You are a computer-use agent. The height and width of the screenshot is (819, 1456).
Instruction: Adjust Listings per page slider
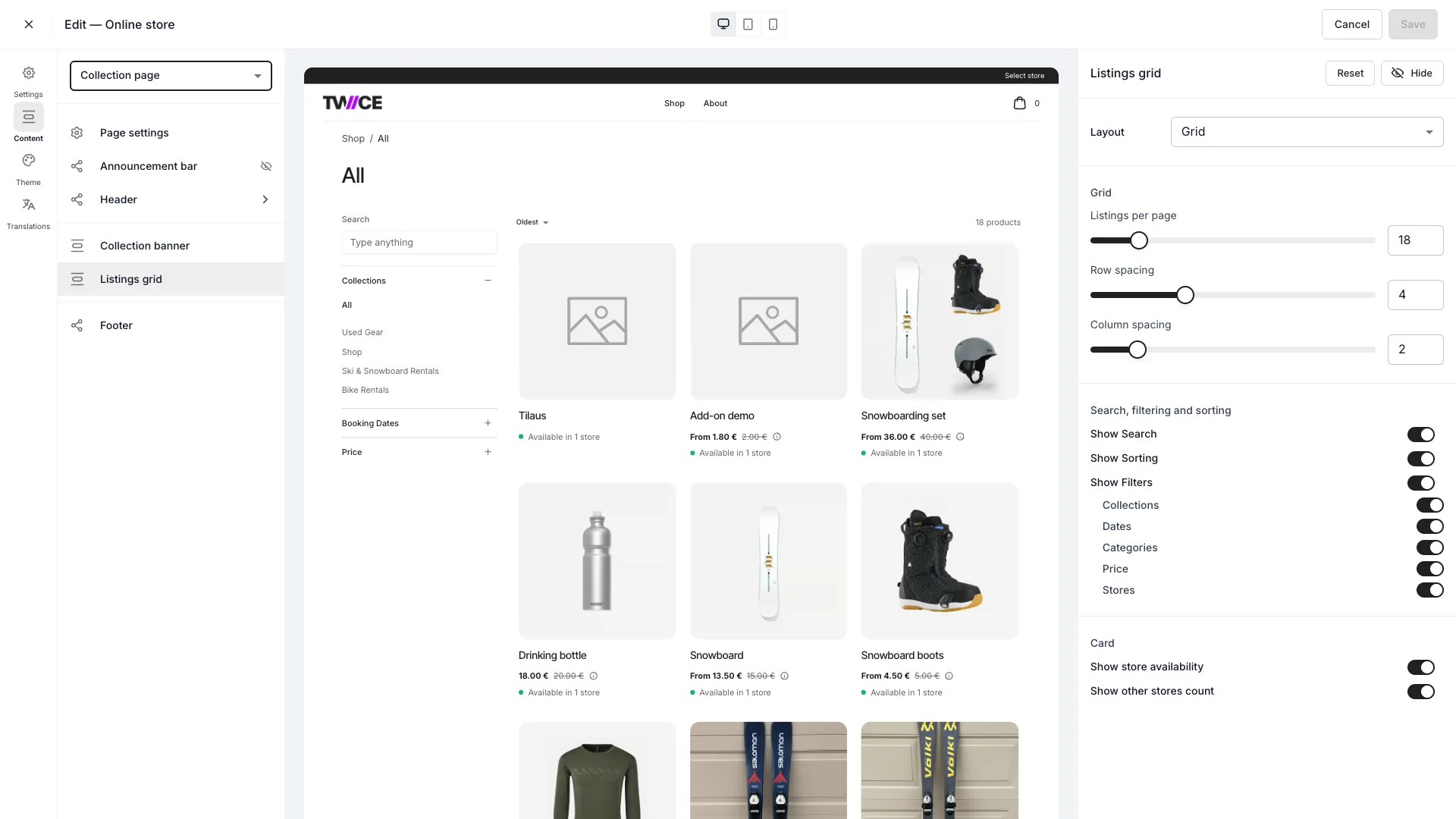tap(1139, 240)
